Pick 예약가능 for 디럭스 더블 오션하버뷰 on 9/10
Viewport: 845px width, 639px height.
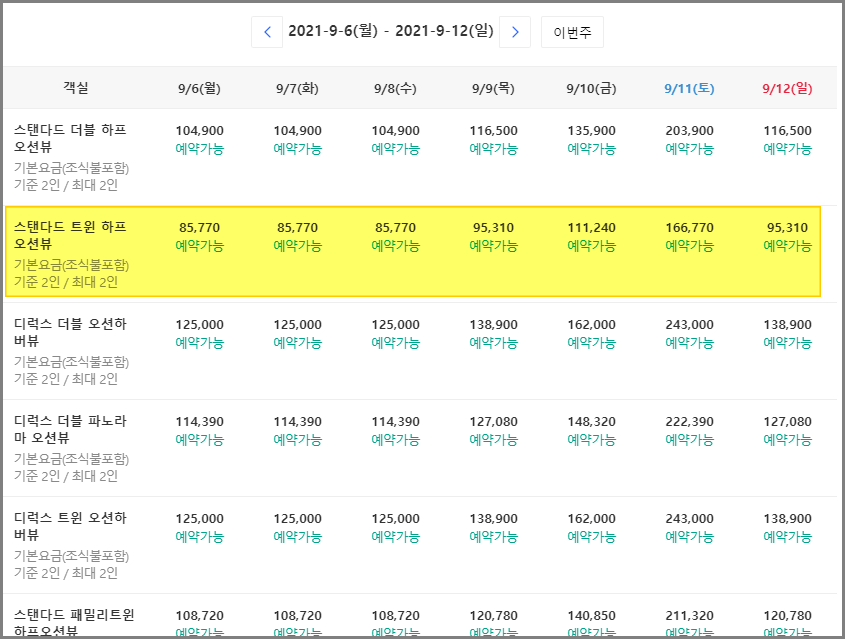[591, 343]
